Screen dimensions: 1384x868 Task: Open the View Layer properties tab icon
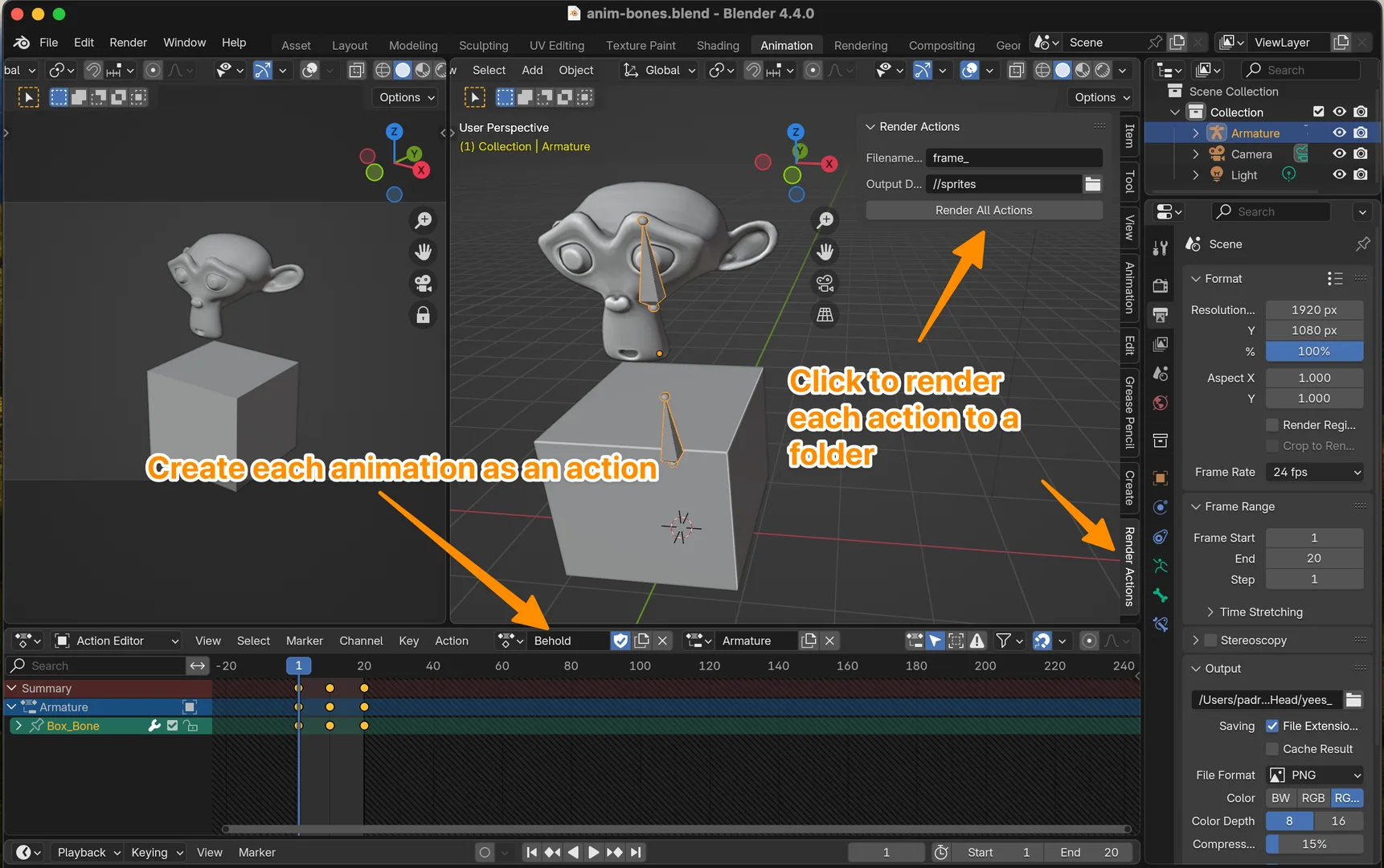(x=1160, y=344)
